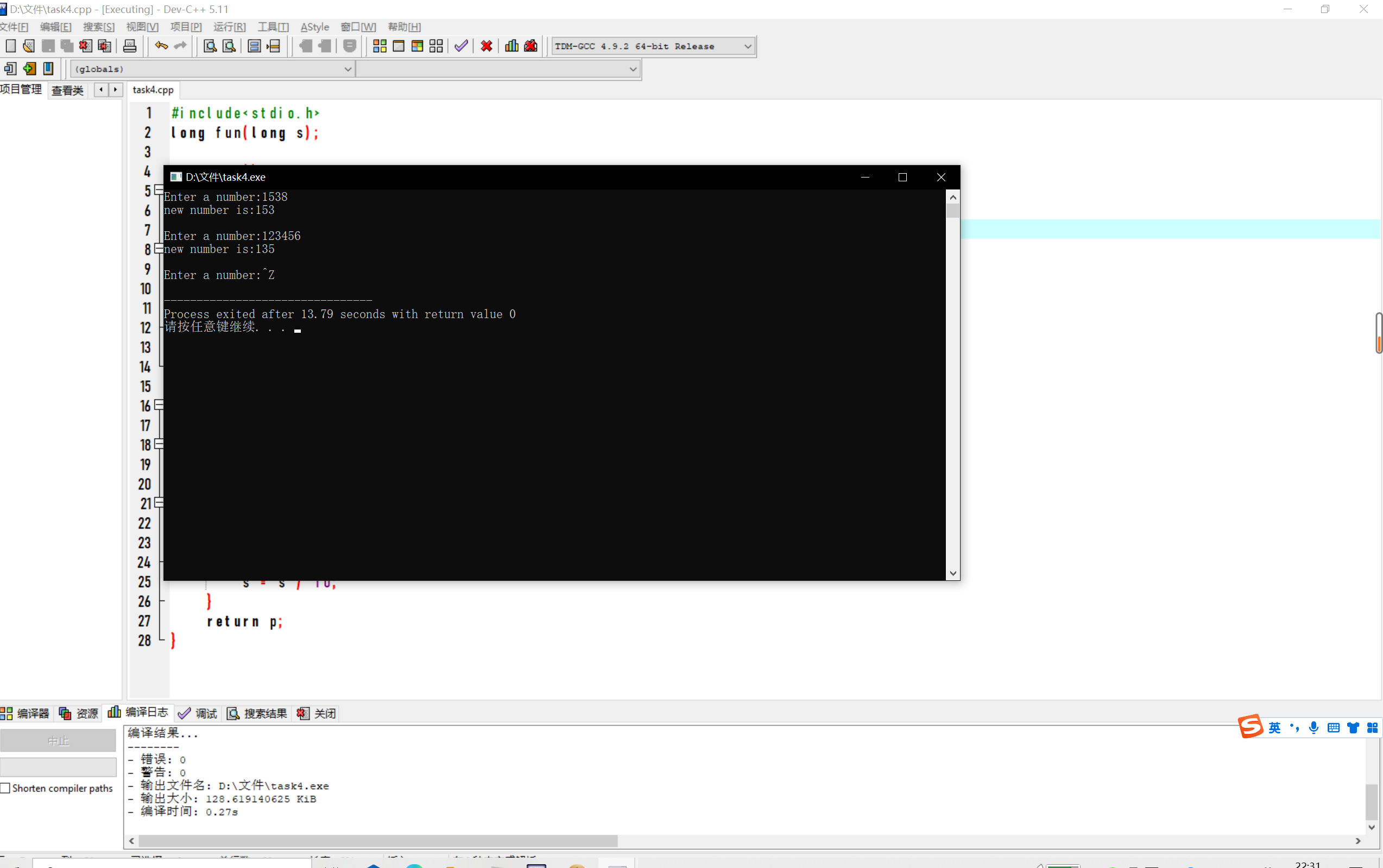Click the profile analysis bar-chart icon
1383x868 pixels.
click(511, 46)
